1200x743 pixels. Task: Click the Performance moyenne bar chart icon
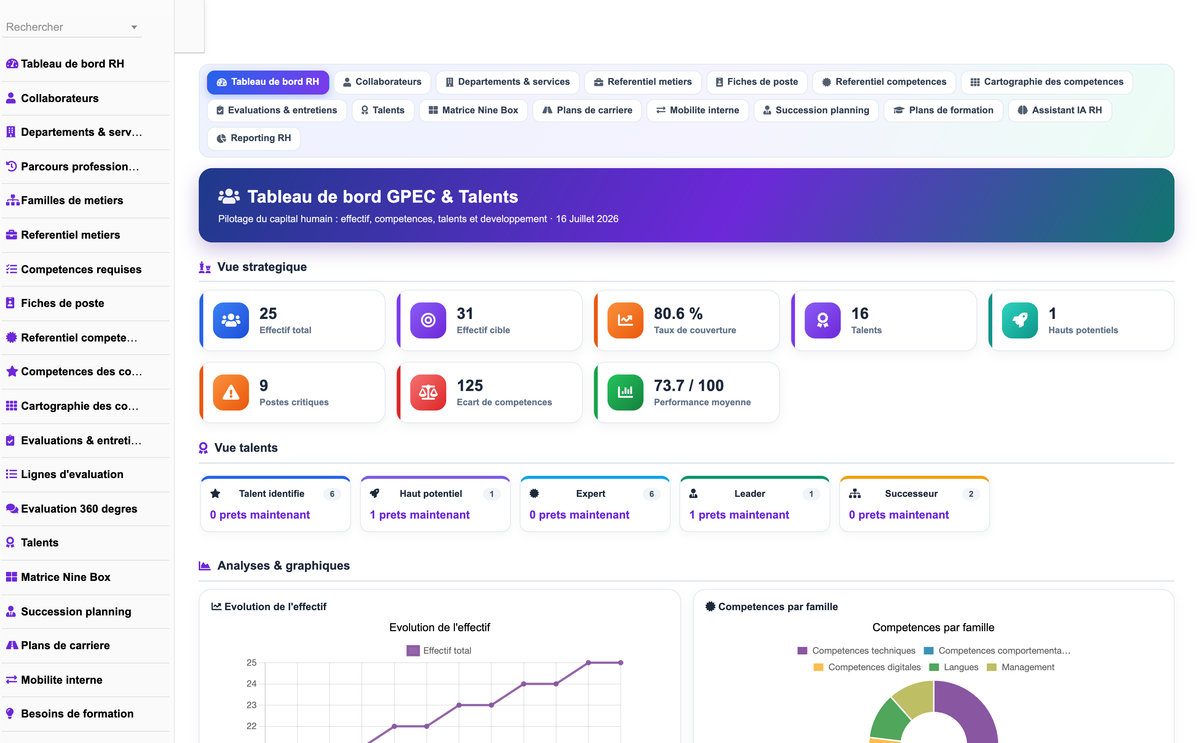tap(625, 392)
